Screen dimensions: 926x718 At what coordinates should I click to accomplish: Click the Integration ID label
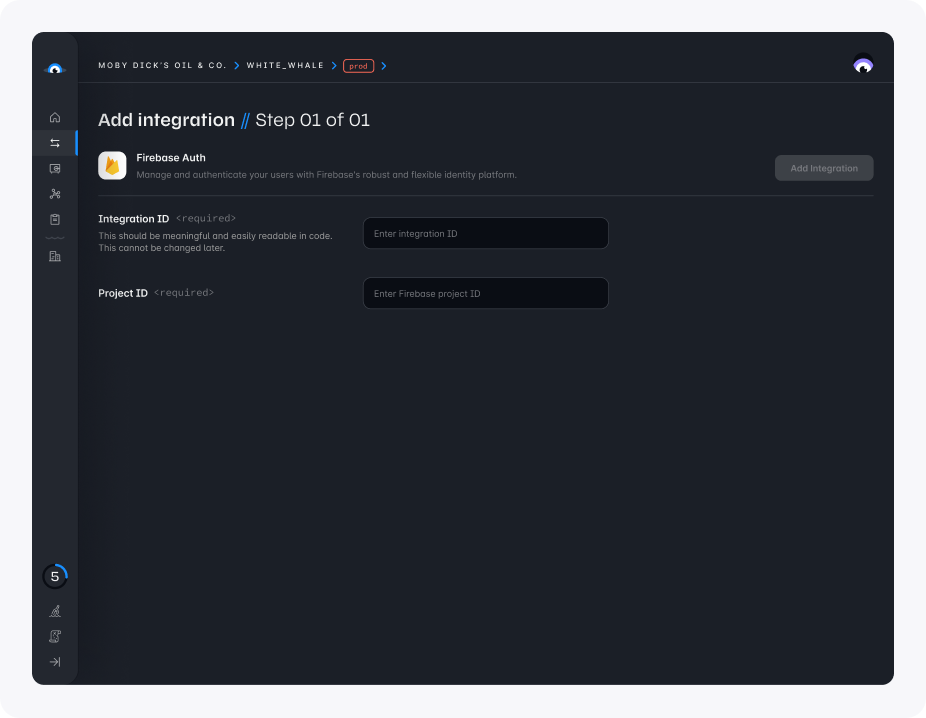click(133, 218)
